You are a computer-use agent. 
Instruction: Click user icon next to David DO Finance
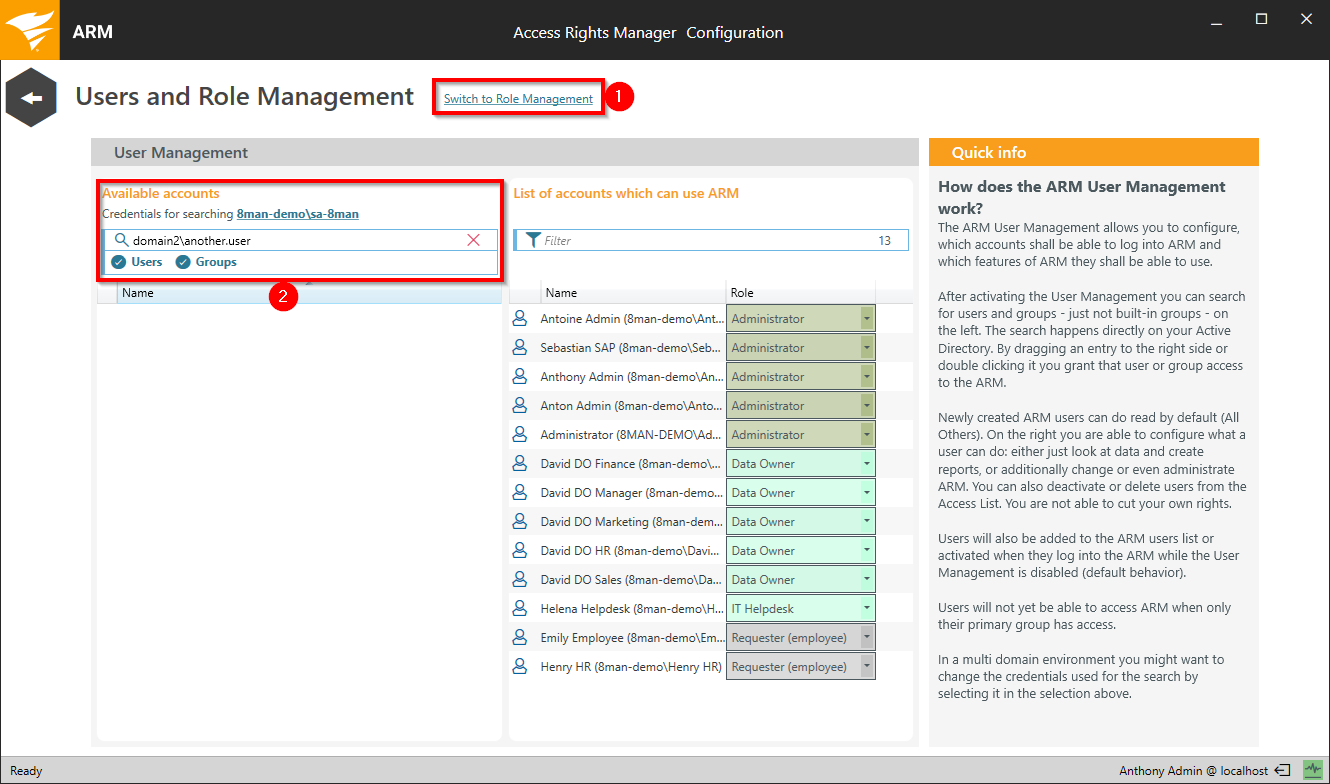tap(519, 464)
